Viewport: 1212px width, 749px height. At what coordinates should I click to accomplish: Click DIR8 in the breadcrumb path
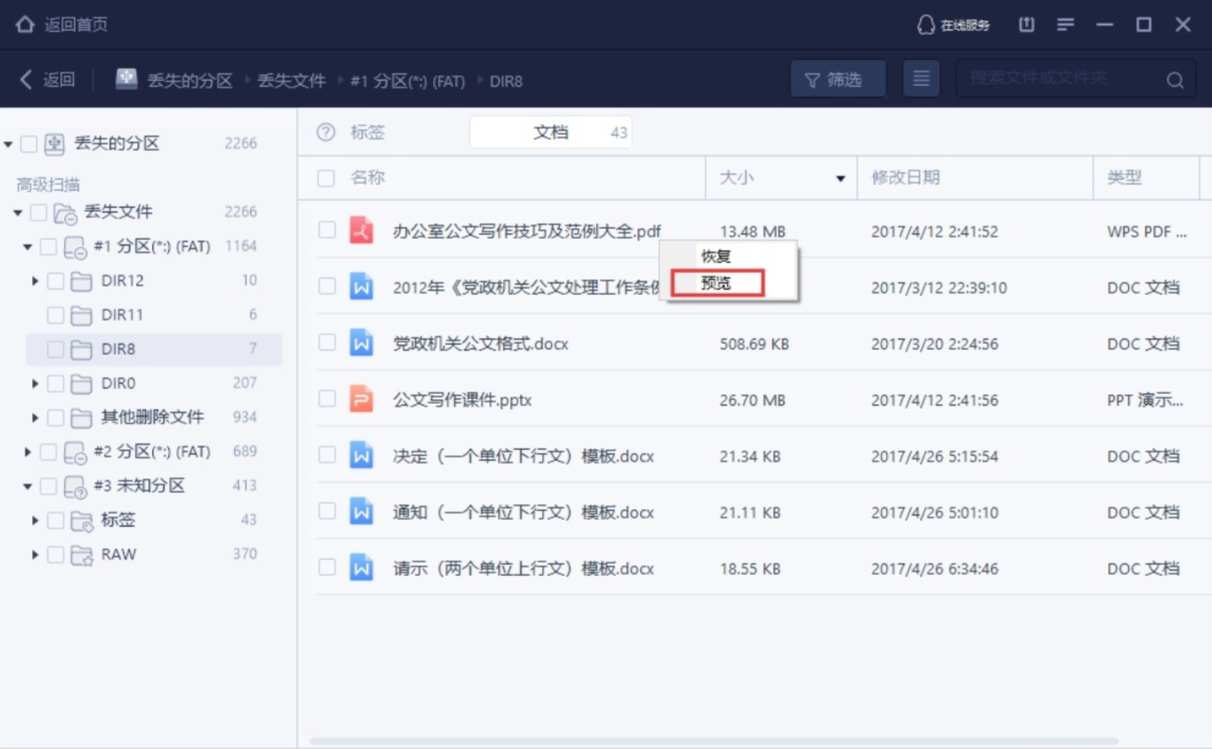coord(506,80)
